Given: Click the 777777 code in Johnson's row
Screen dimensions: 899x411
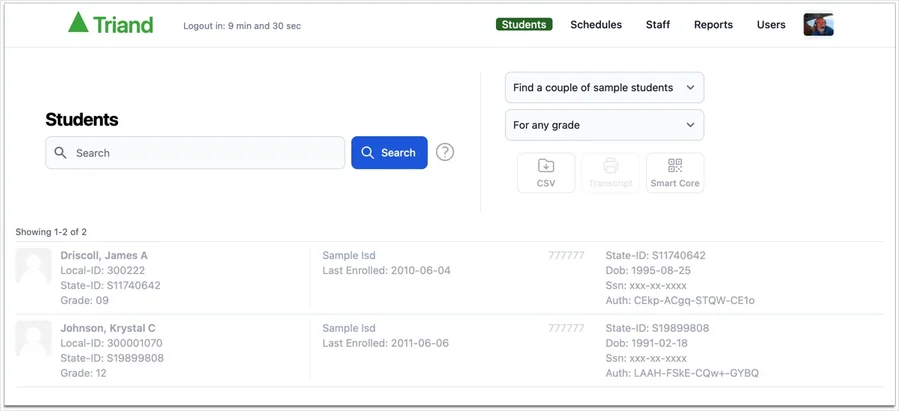Looking at the screenshot, I should point(566,328).
